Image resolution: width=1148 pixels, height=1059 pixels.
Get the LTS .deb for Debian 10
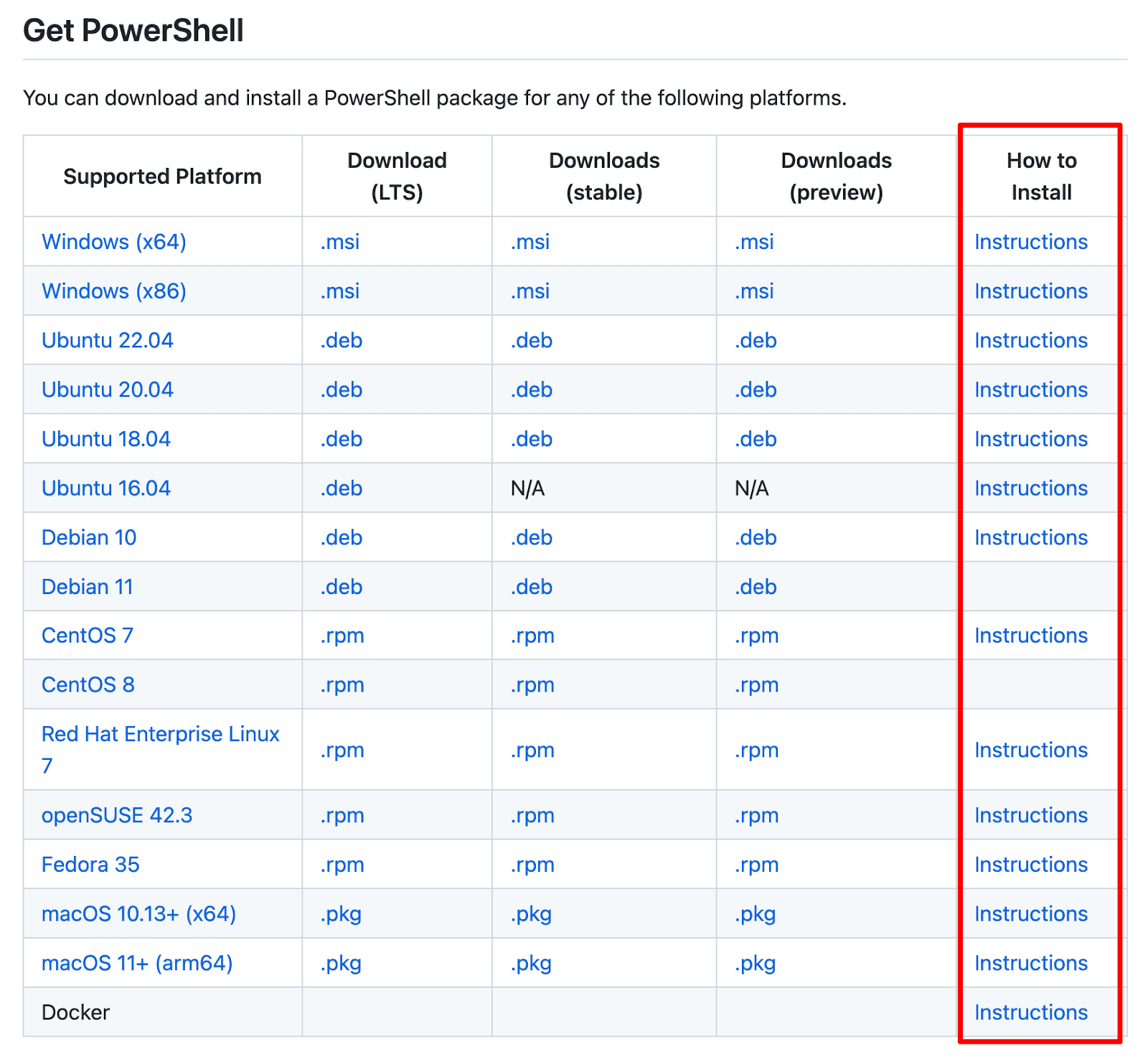[x=341, y=537]
